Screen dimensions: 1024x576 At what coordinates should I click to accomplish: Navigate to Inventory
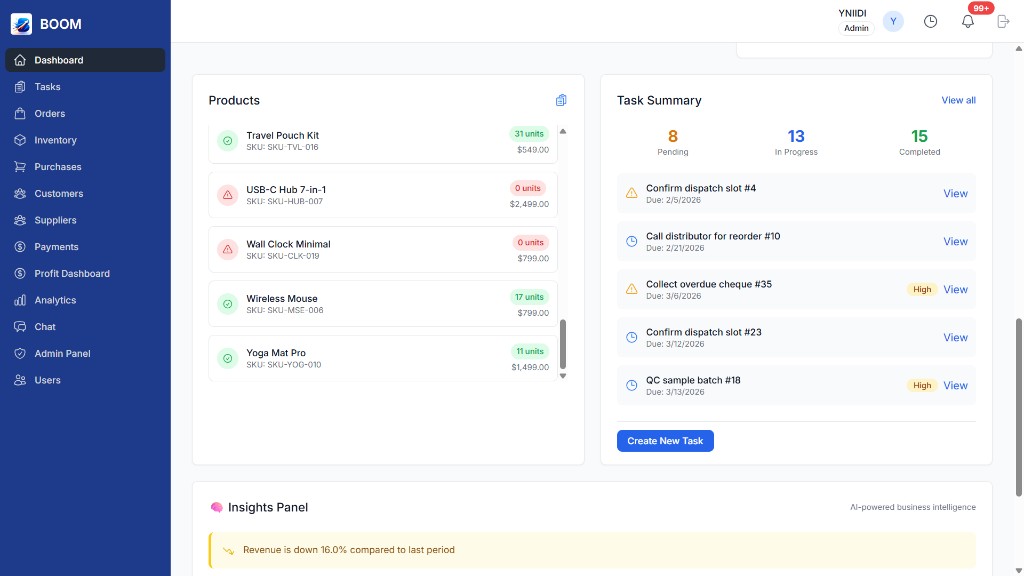(85, 140)
